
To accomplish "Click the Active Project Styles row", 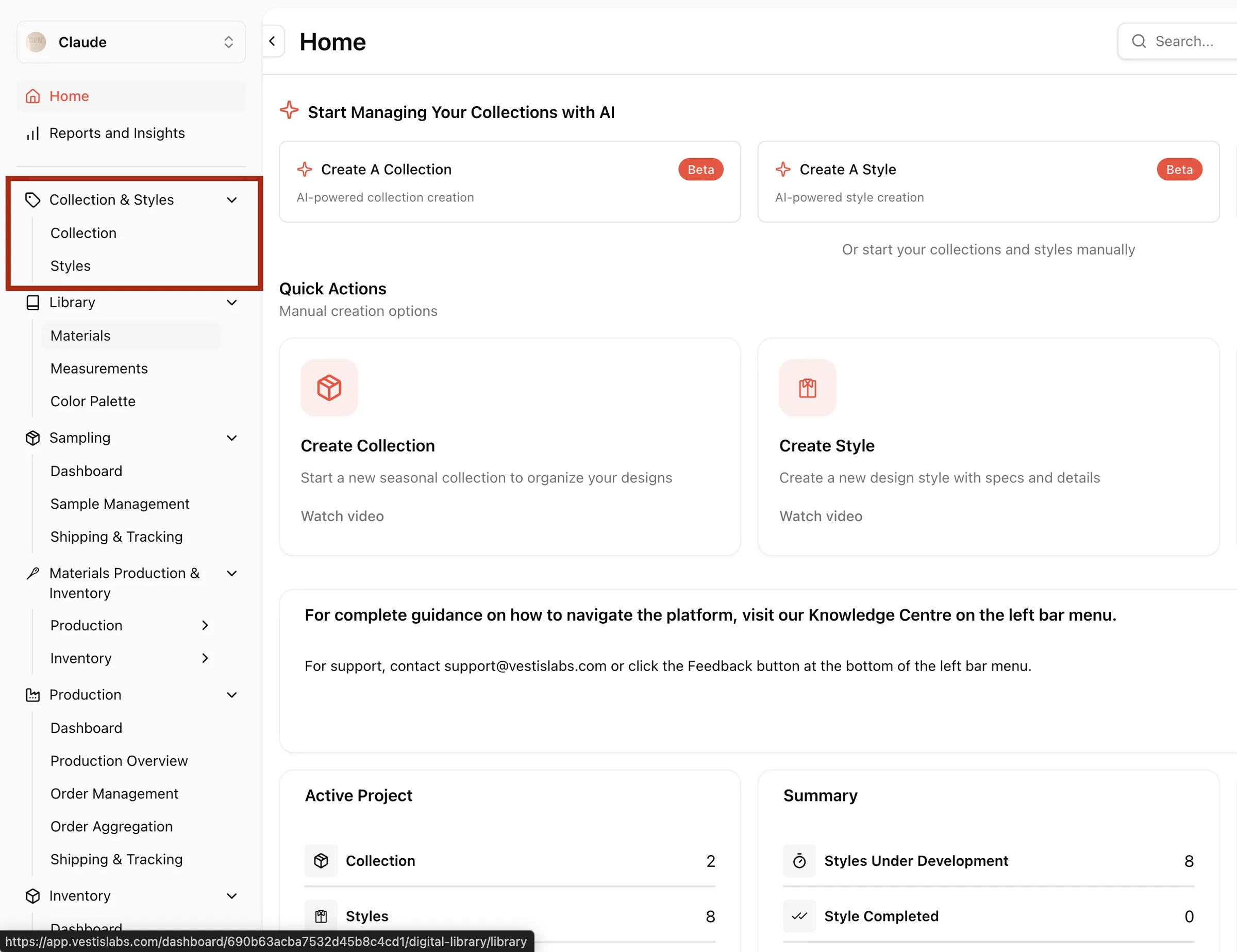I will (510, 916).
